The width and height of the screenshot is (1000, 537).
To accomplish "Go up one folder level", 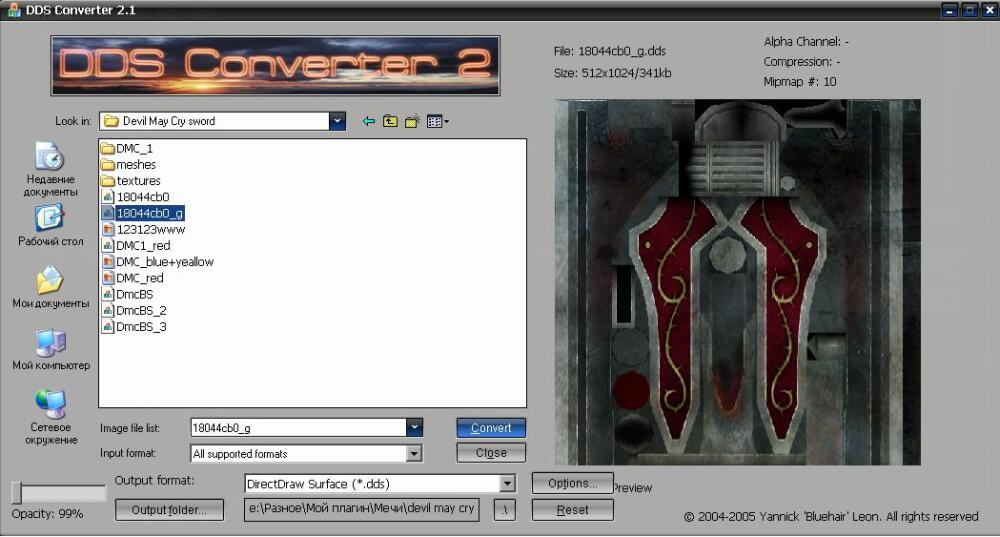I will pyautogui.click(x=390, y=121).
